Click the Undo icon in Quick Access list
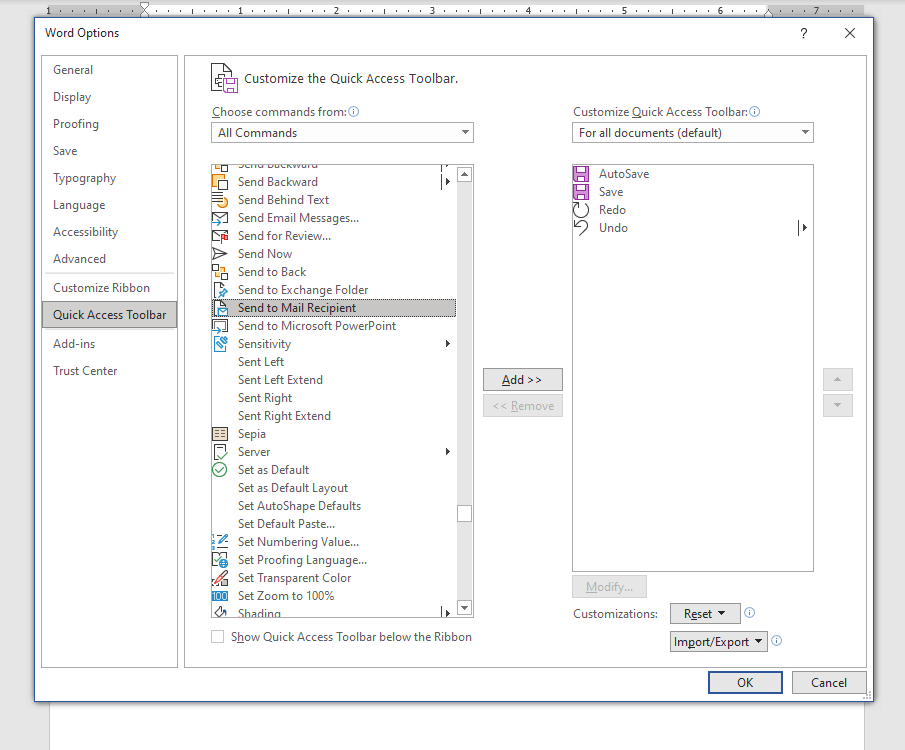This screenshot has height=750, width=905. (581, 227)
